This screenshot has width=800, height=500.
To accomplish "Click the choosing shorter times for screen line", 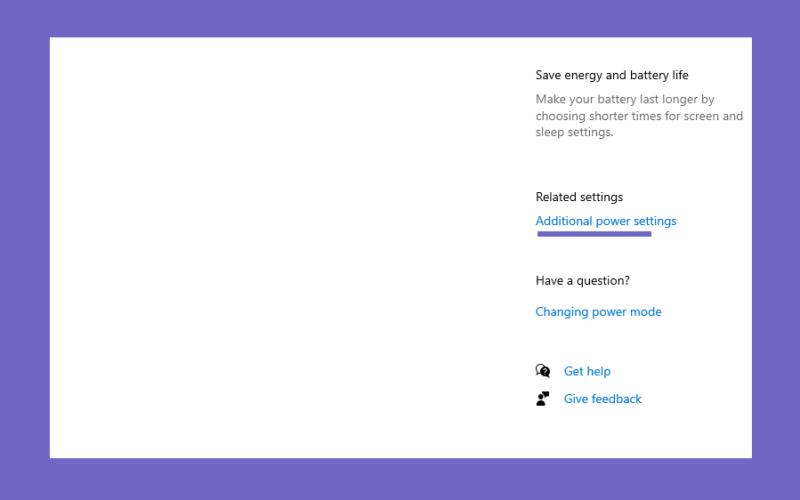I will 639,116.
